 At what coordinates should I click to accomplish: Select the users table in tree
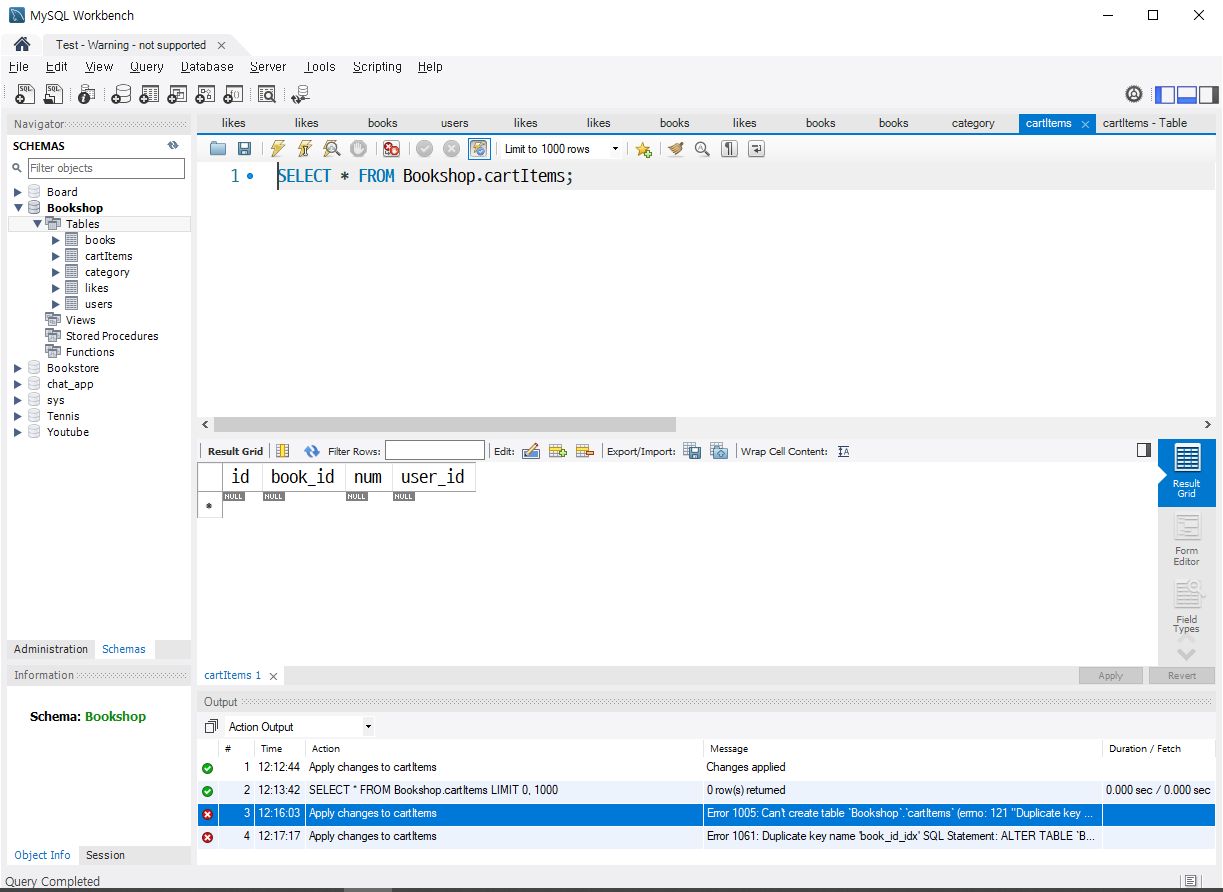[x=98, y=304]
